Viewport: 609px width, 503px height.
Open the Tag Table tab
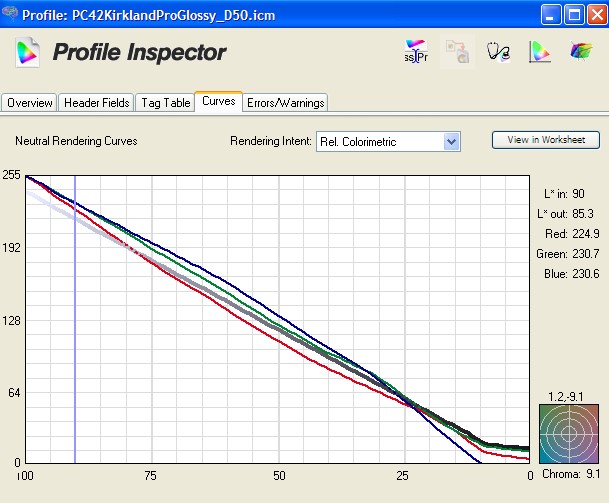click(x=164, y=102)
